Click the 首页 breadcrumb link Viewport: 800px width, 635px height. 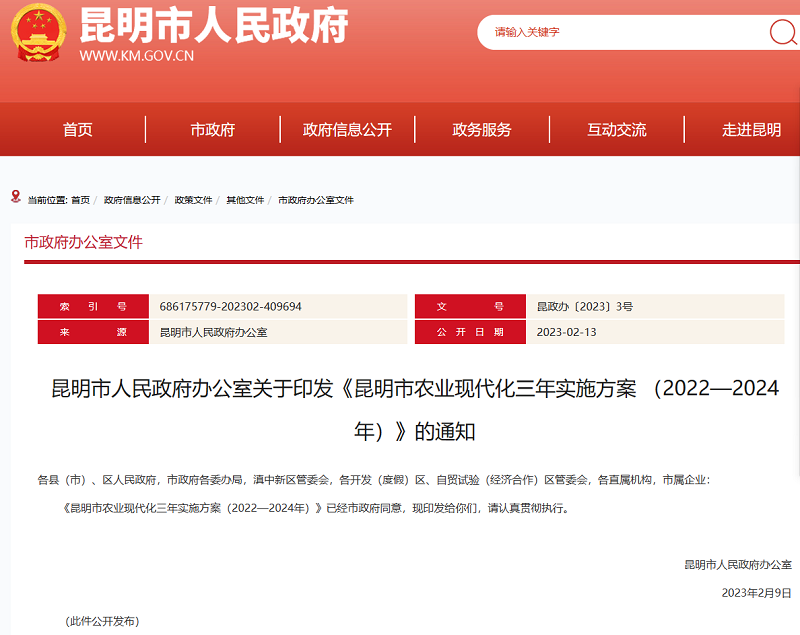point(80,200)
